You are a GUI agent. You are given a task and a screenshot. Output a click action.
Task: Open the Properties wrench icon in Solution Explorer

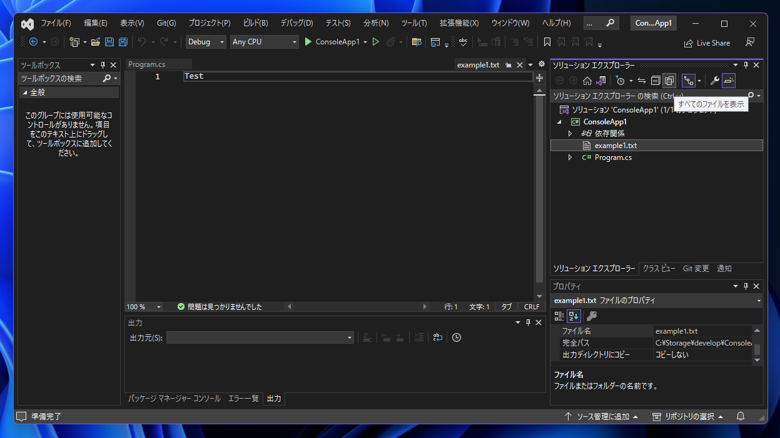coord(714,81)
